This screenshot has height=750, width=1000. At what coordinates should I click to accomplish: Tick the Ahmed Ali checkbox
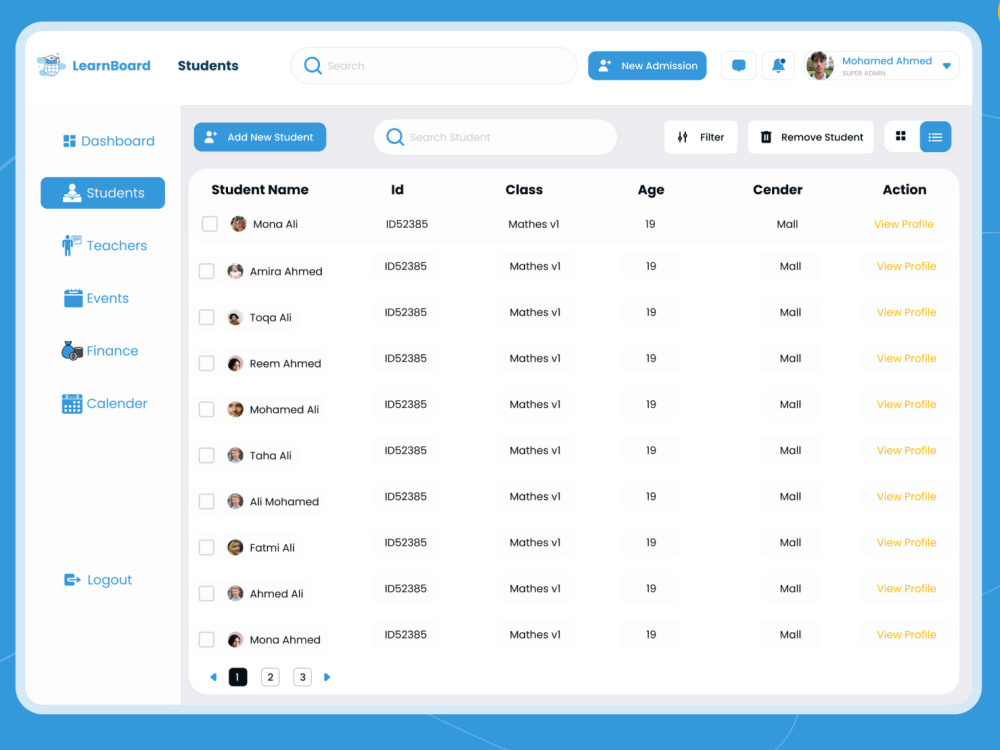tap(207, 593)
